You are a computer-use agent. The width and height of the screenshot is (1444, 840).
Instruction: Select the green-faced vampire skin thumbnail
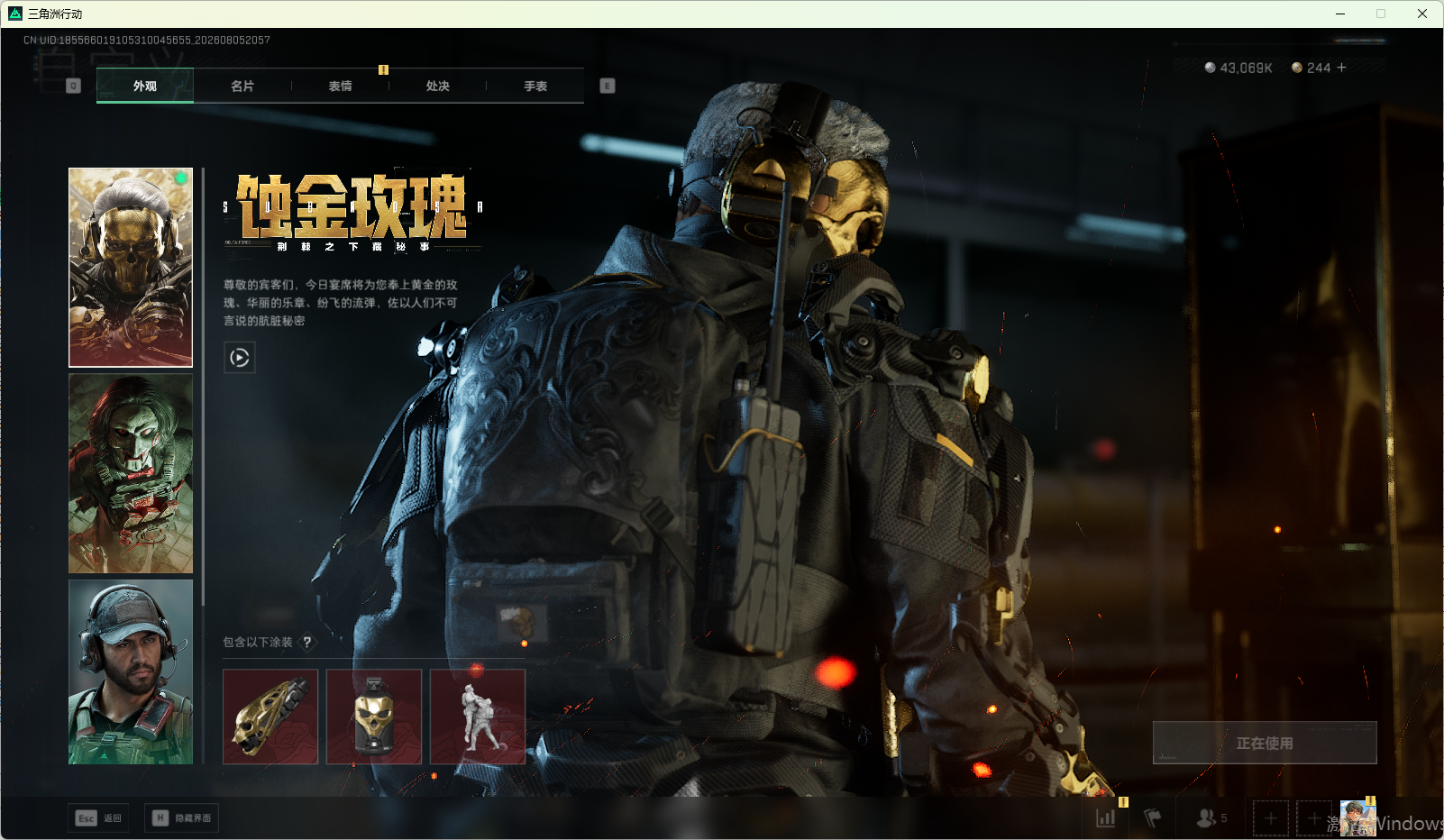coord(131,474)
